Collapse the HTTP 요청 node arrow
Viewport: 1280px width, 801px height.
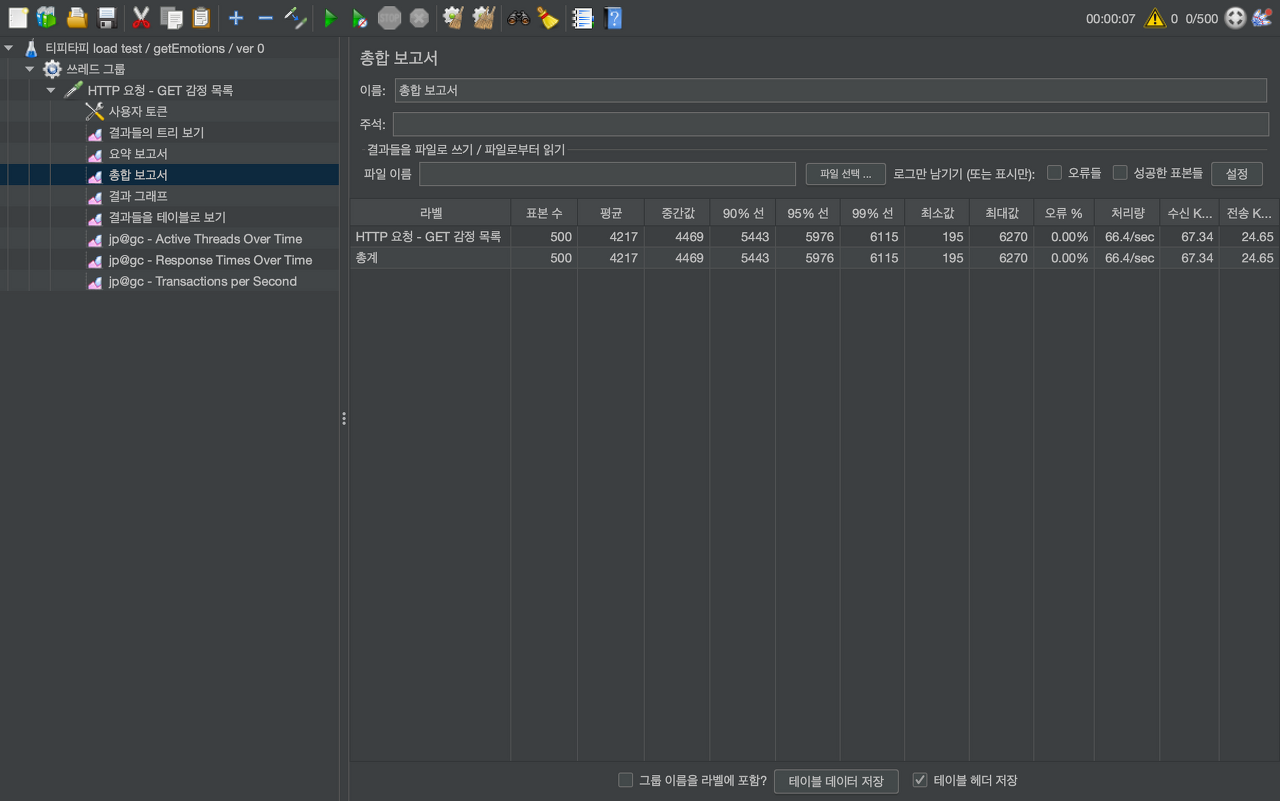[51, 90]
